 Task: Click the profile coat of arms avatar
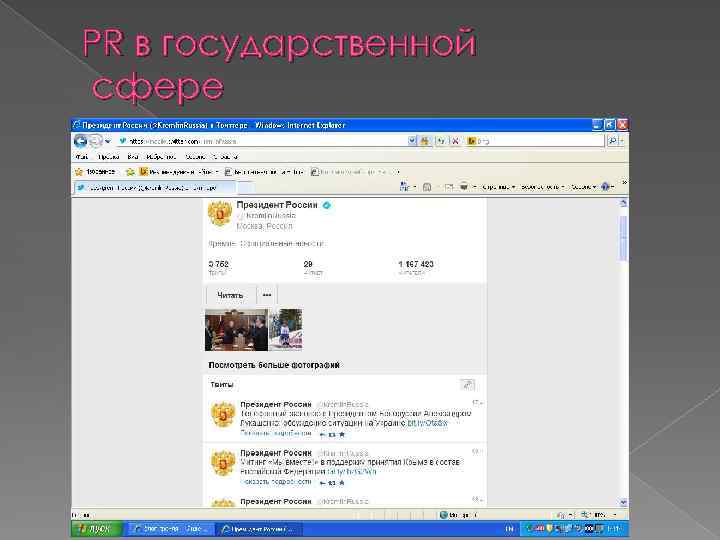(219, 214)
